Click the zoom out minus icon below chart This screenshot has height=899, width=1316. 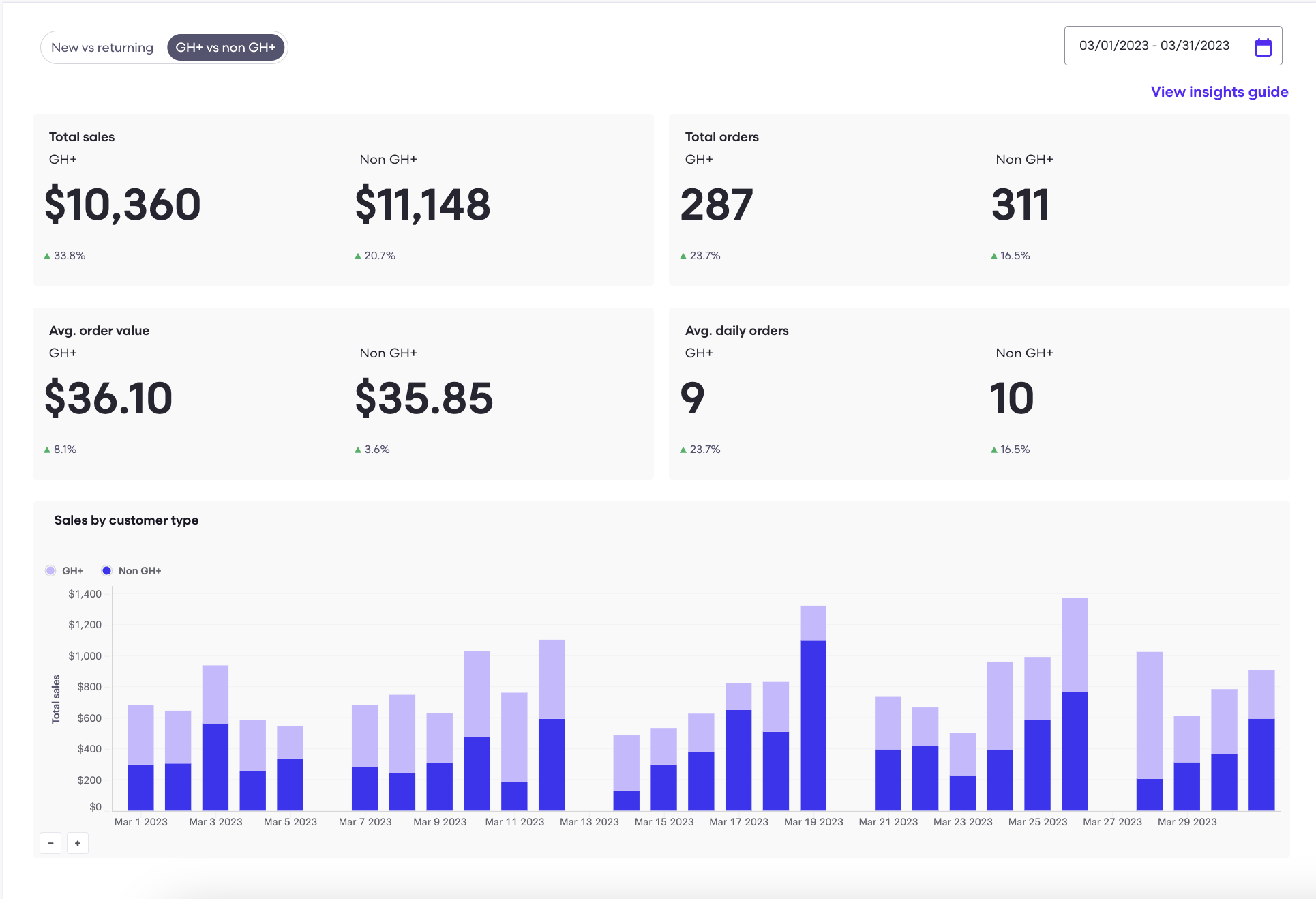tap(50, 843)
